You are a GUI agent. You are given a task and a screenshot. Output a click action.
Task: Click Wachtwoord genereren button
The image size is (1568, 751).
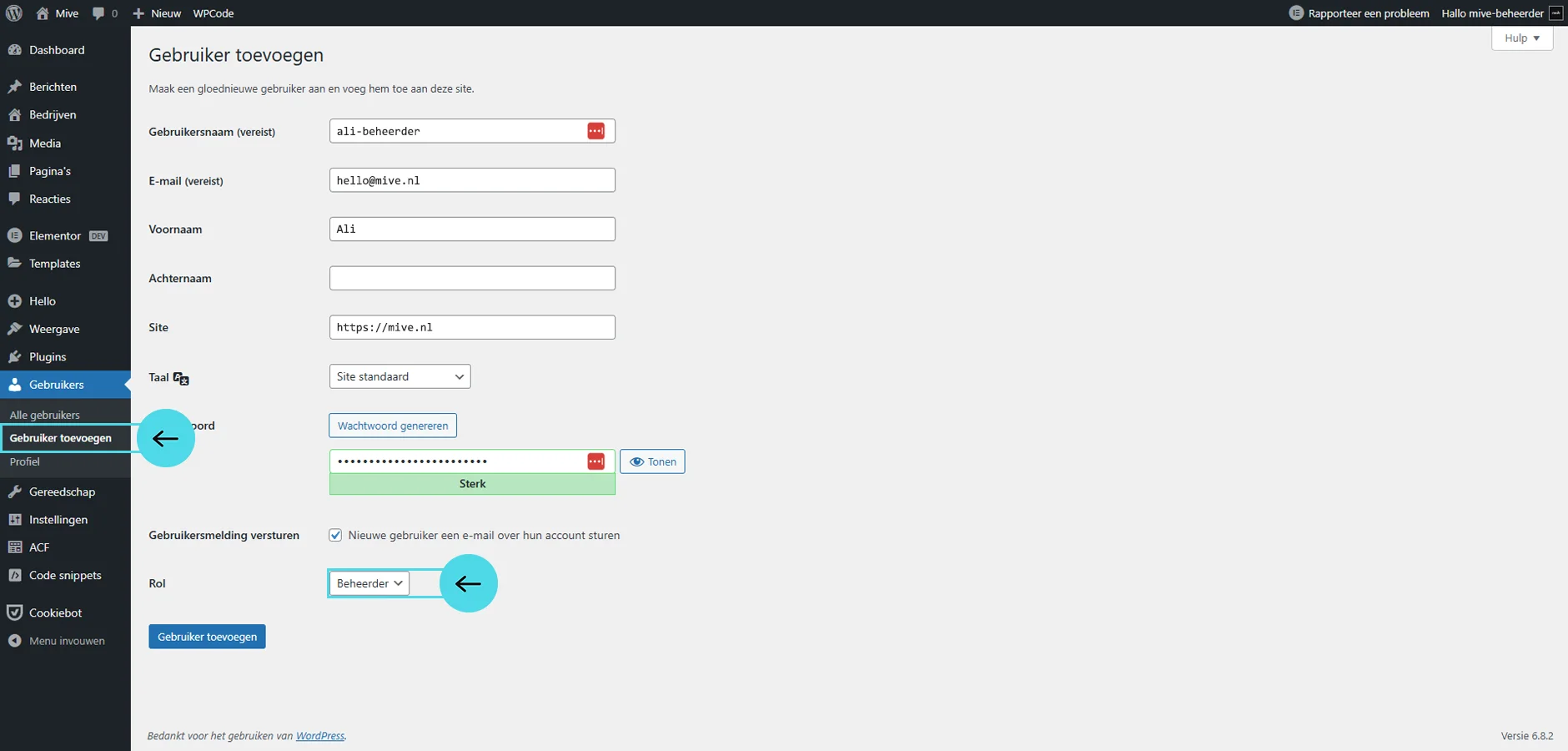point(392,426)
